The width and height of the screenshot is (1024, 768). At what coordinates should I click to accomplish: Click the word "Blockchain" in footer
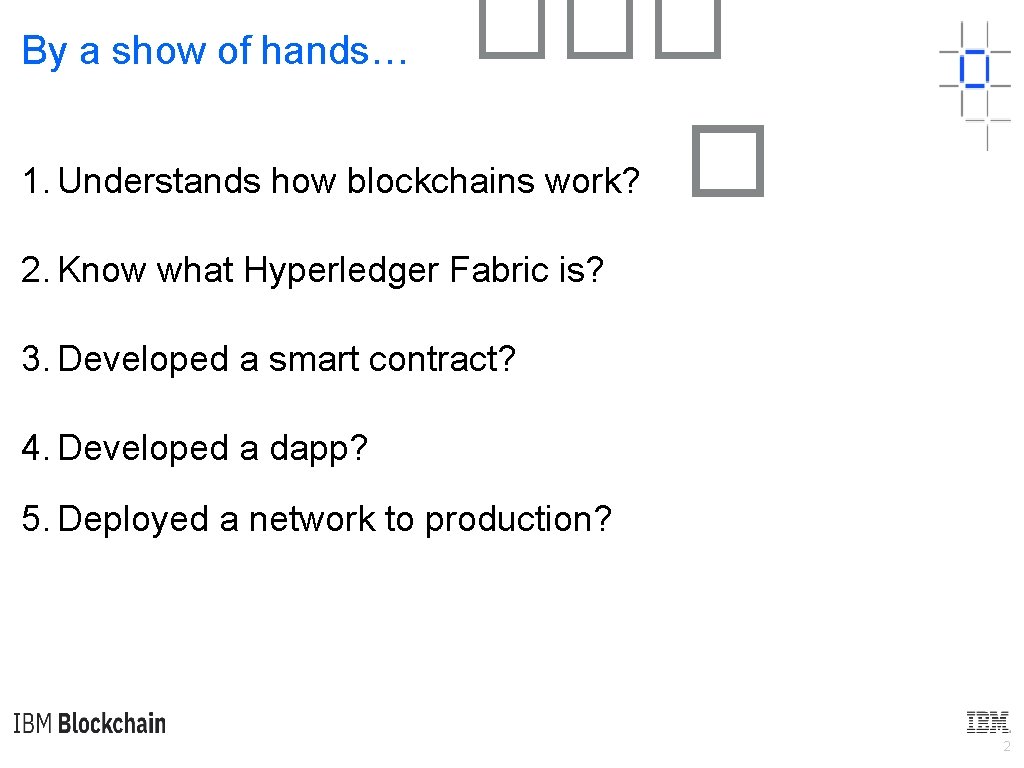tap(112, 724)
